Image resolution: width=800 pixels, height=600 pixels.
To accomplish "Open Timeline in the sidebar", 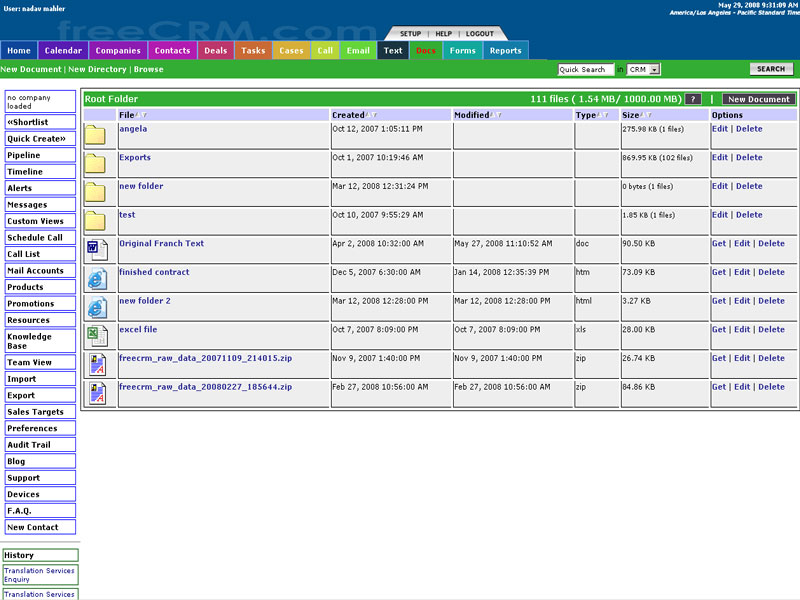I will pyautogui.click(x=40, y=172).
